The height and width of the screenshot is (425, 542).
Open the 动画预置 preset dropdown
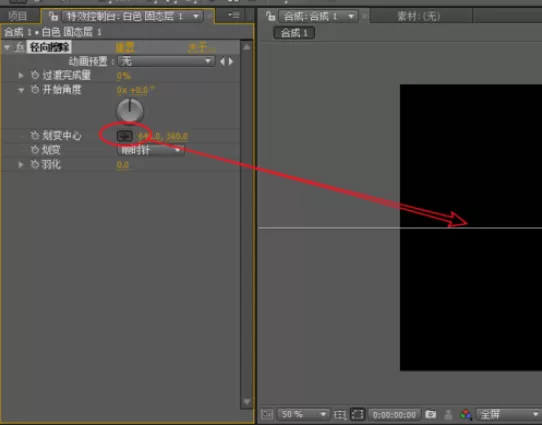(166, 62)
